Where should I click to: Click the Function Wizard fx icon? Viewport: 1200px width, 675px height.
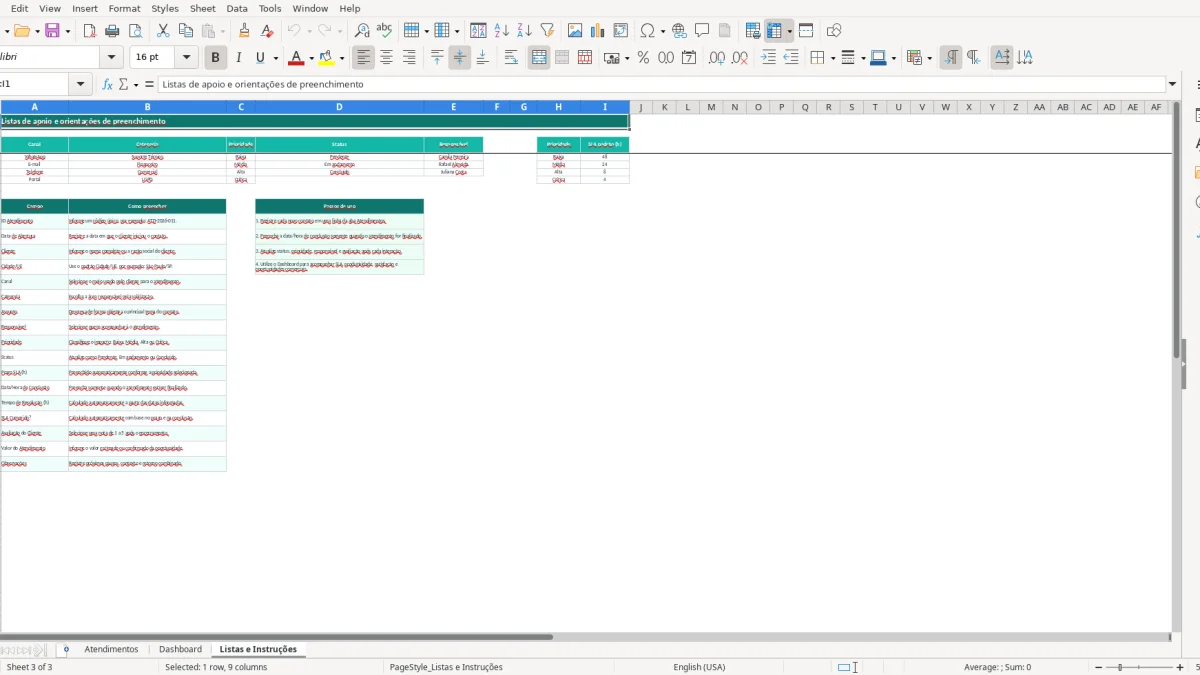tap(108, 85)
